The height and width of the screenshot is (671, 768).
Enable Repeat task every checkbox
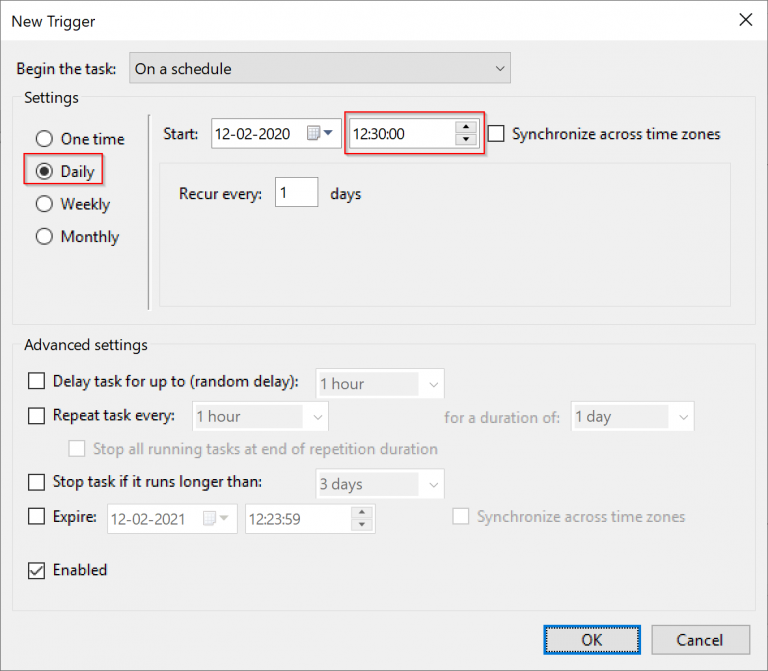pyautogui.click(x=36, y=415)
